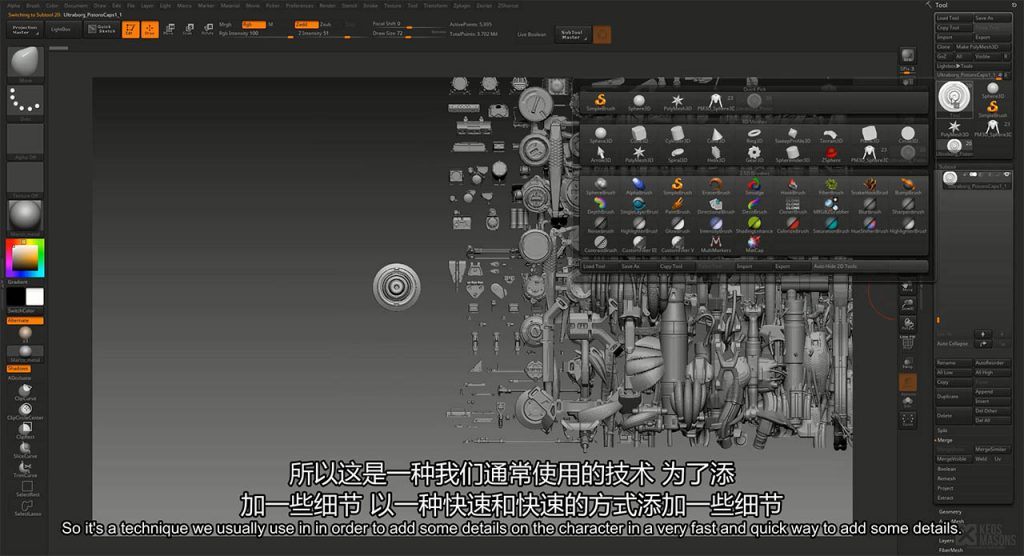Screen dimensions: 1024x556
Task: Adjust the Rgb Intensity slider
Action: [255, 33]
